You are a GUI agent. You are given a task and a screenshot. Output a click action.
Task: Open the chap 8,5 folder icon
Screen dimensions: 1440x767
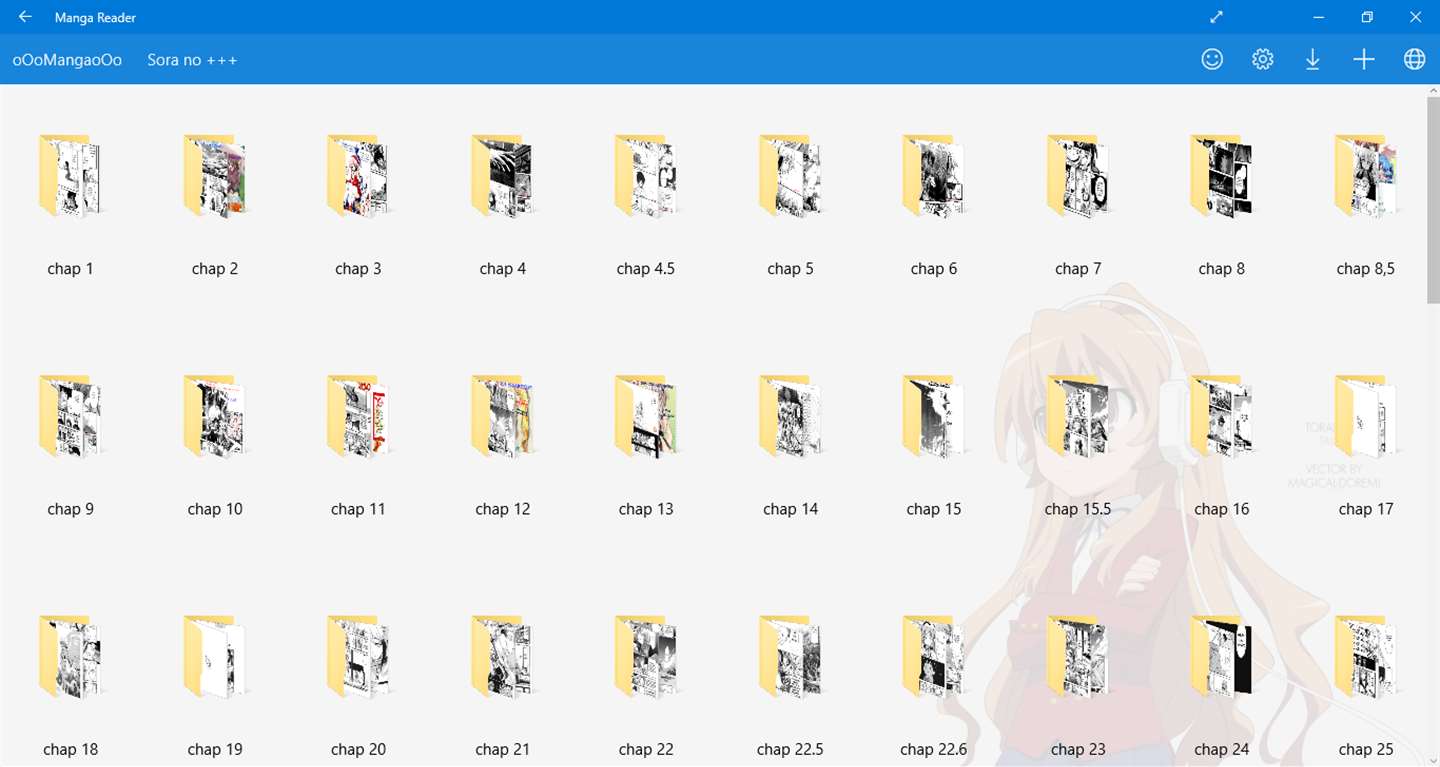click(x=1367, y=177)
